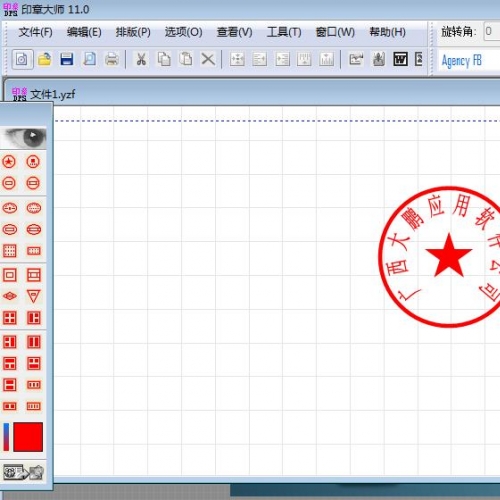
Task: Click the large red color swatch
Action: (x=28, y=437)
